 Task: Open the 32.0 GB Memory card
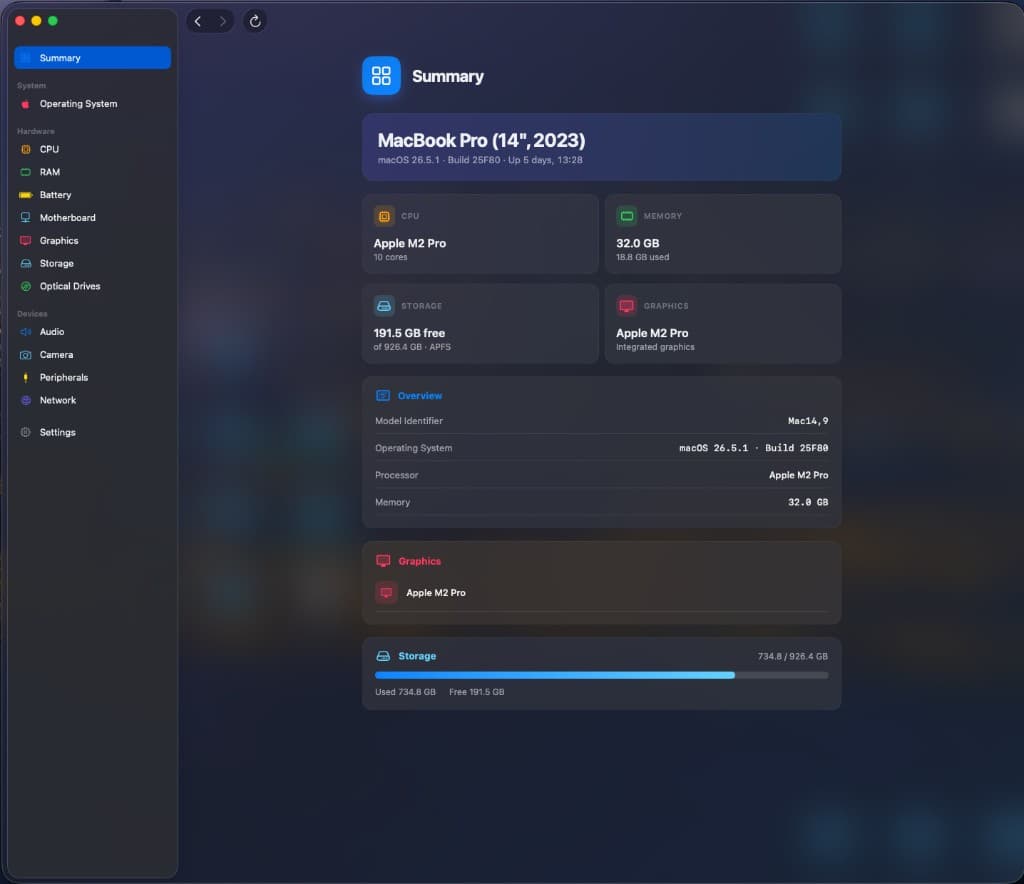coord(722,234)
